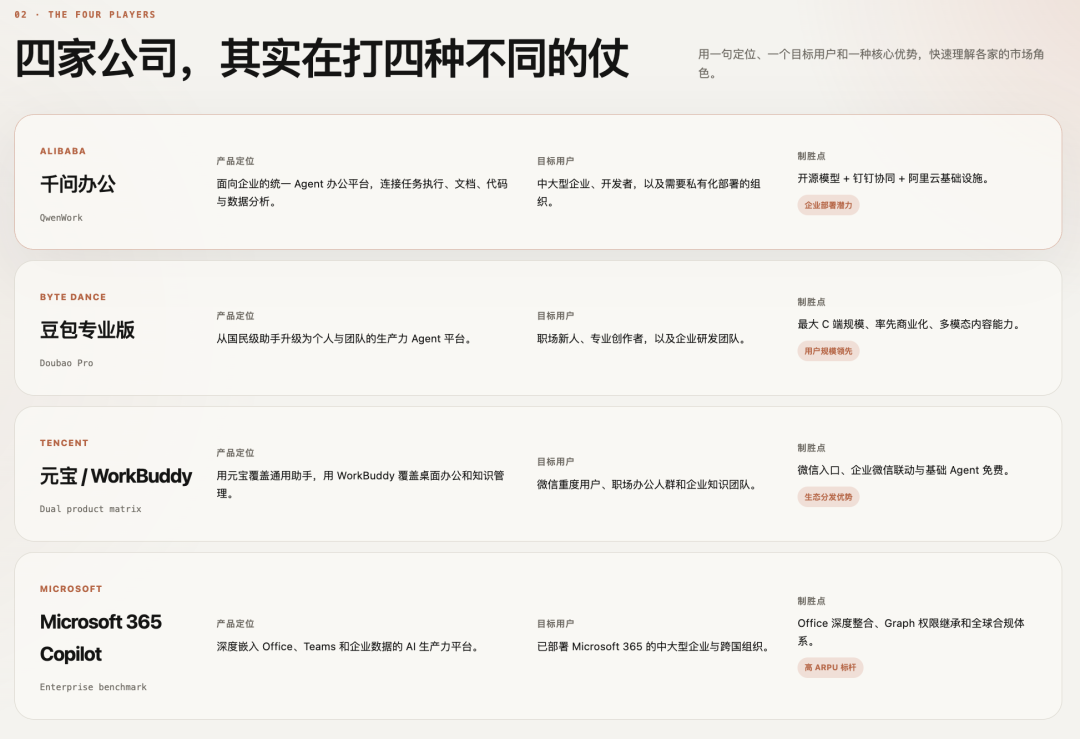Click the Enterprise benchmark subtitle
1080x739 pixels.
[93, 687]
